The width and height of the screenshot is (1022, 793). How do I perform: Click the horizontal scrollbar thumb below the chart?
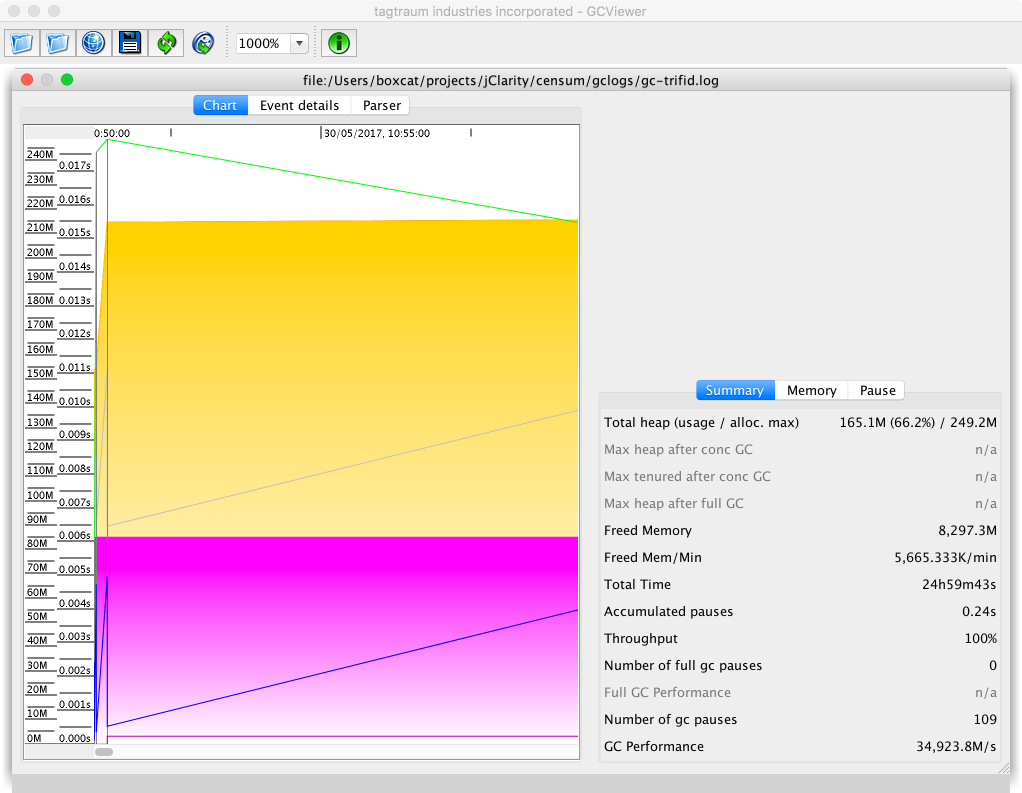(104, 752)
